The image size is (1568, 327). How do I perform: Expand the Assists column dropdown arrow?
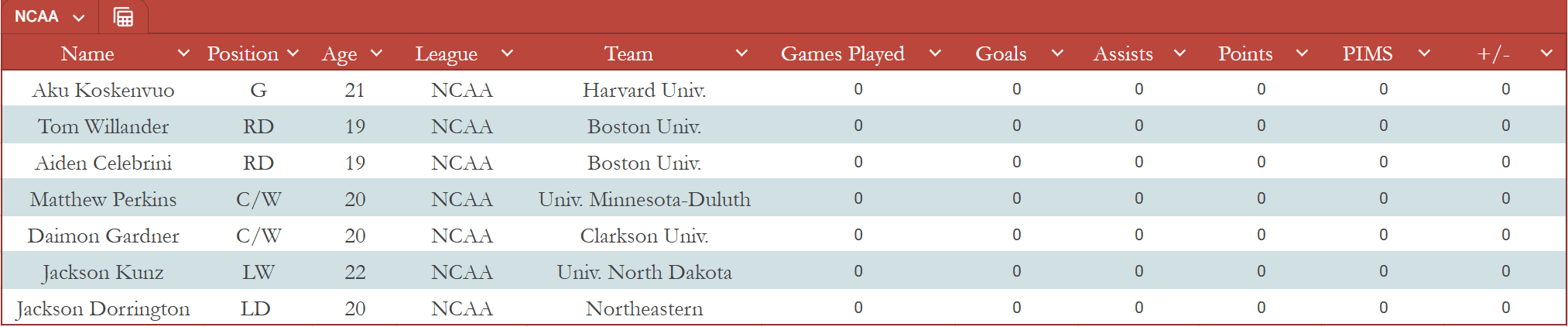(x=1179, y=53)
